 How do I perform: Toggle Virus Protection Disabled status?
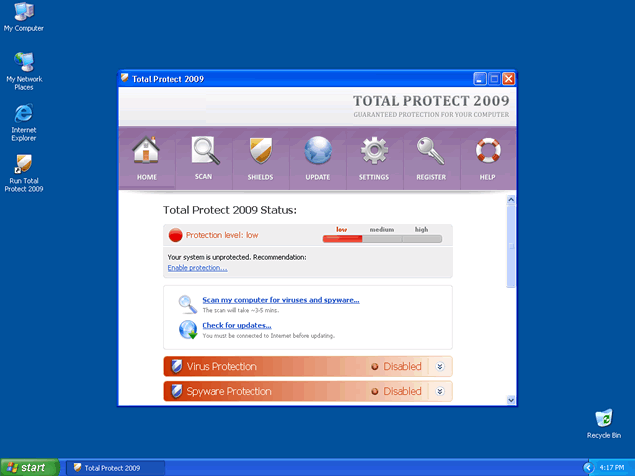396,367
